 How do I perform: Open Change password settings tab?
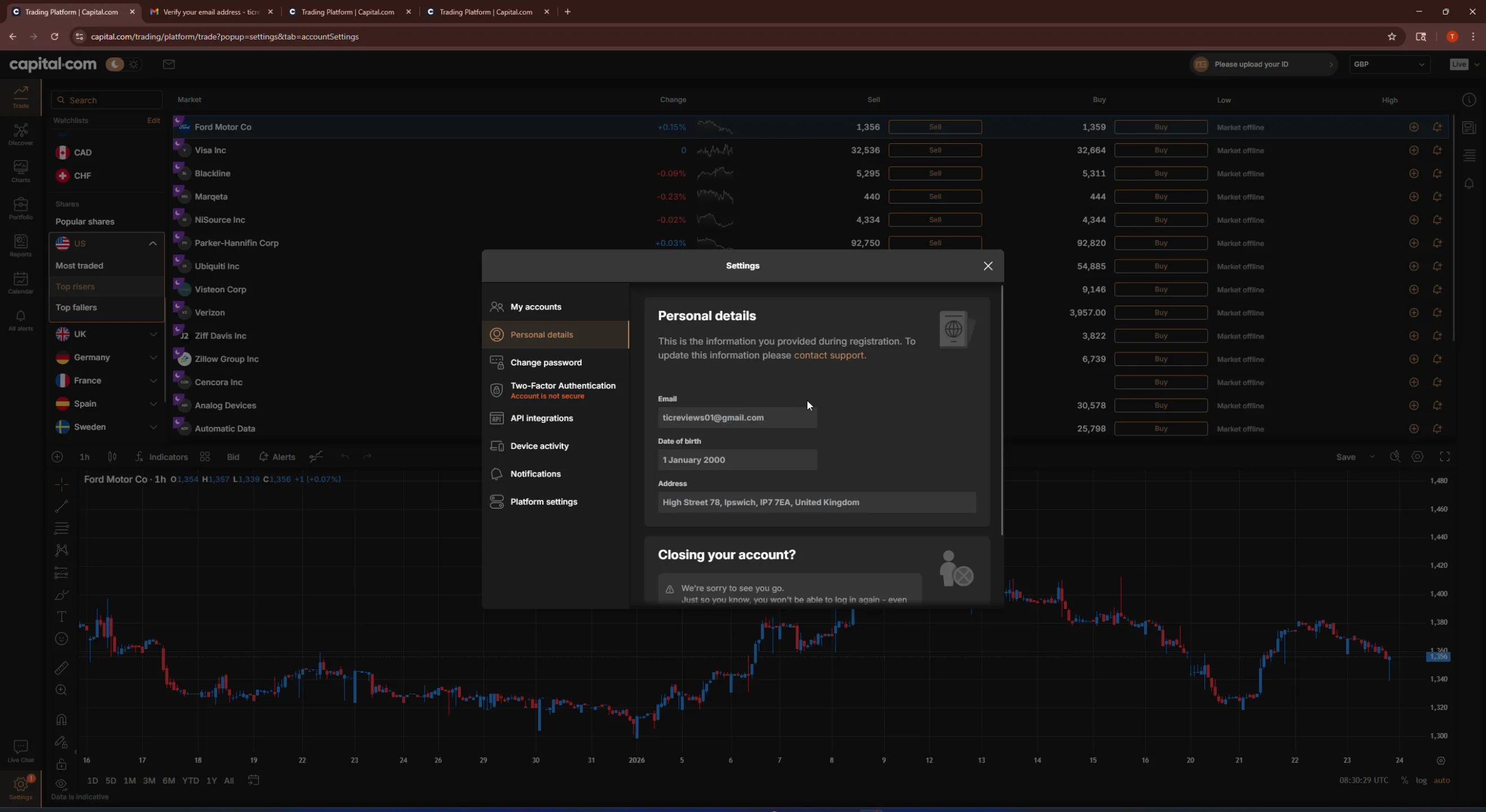pos(546,362)
